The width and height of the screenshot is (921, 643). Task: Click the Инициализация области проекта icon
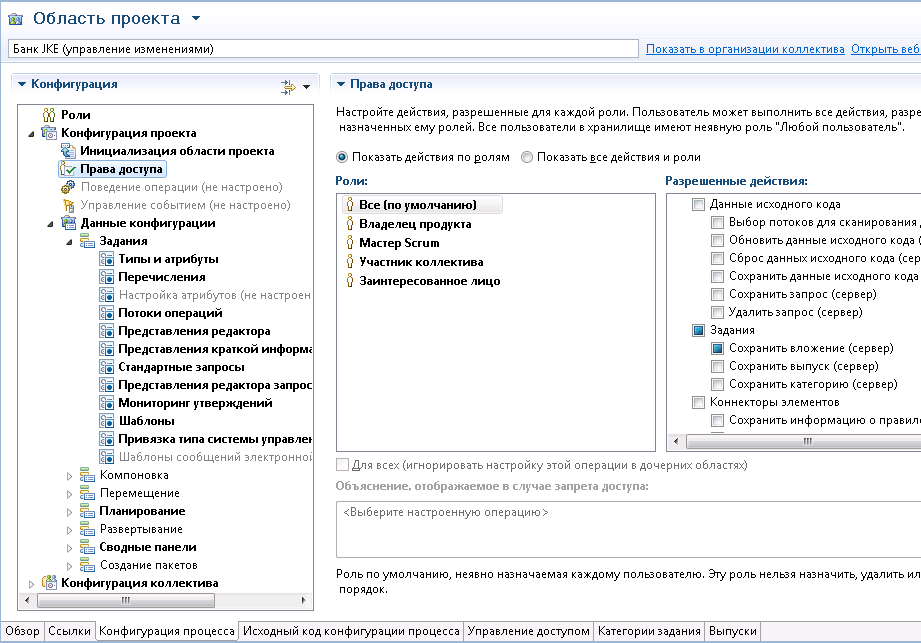click(x=68, y=151)
